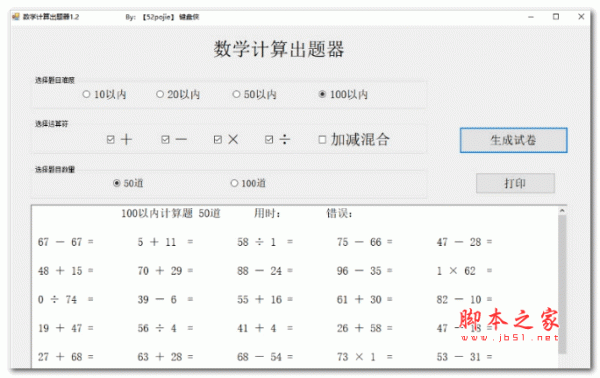Click the problem '82 − 10 ='
The image size is (600, 378).
[465, 299]
